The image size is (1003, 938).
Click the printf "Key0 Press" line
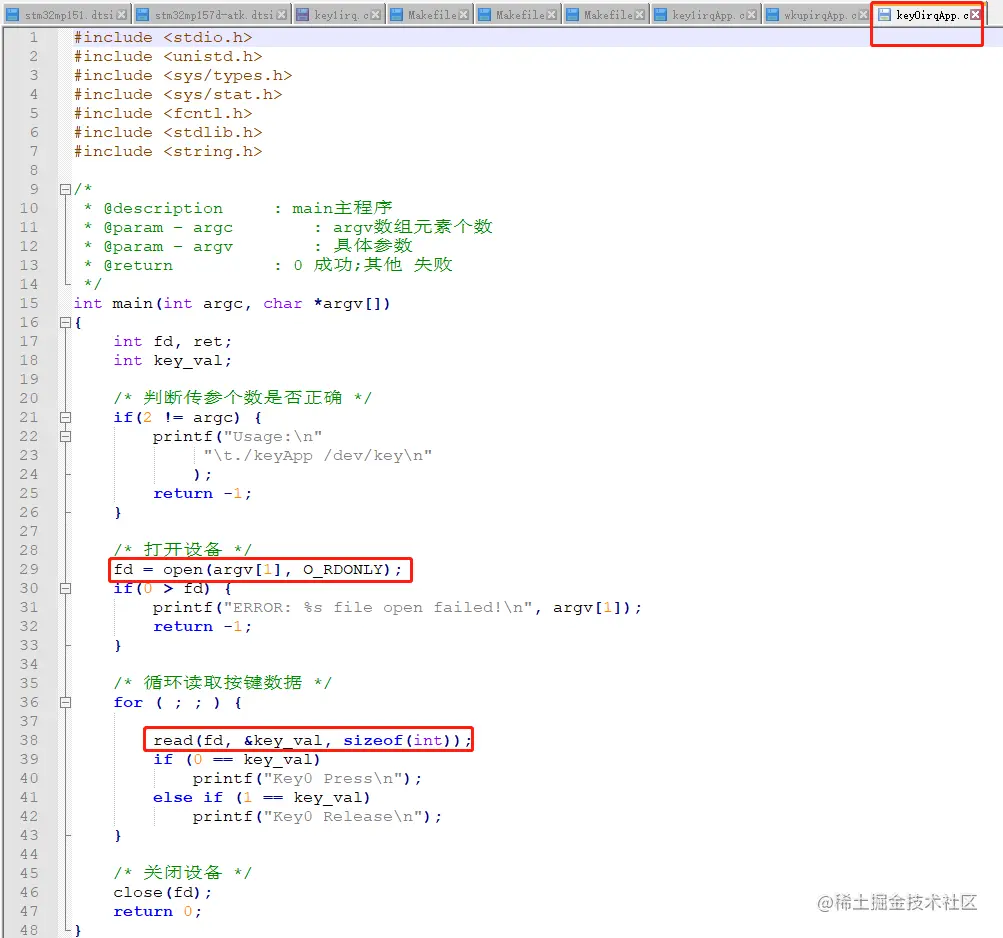pyautogui.click(x=307, y=779)
